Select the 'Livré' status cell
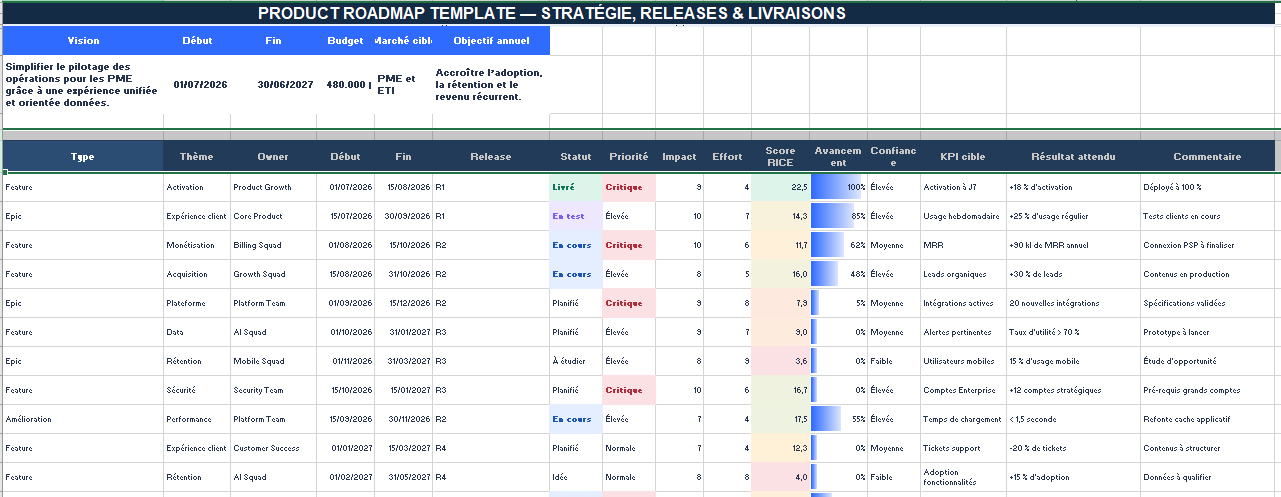The height and width of the screenshot is (497, 1281). pyautogui.click(x=576, y=187)
